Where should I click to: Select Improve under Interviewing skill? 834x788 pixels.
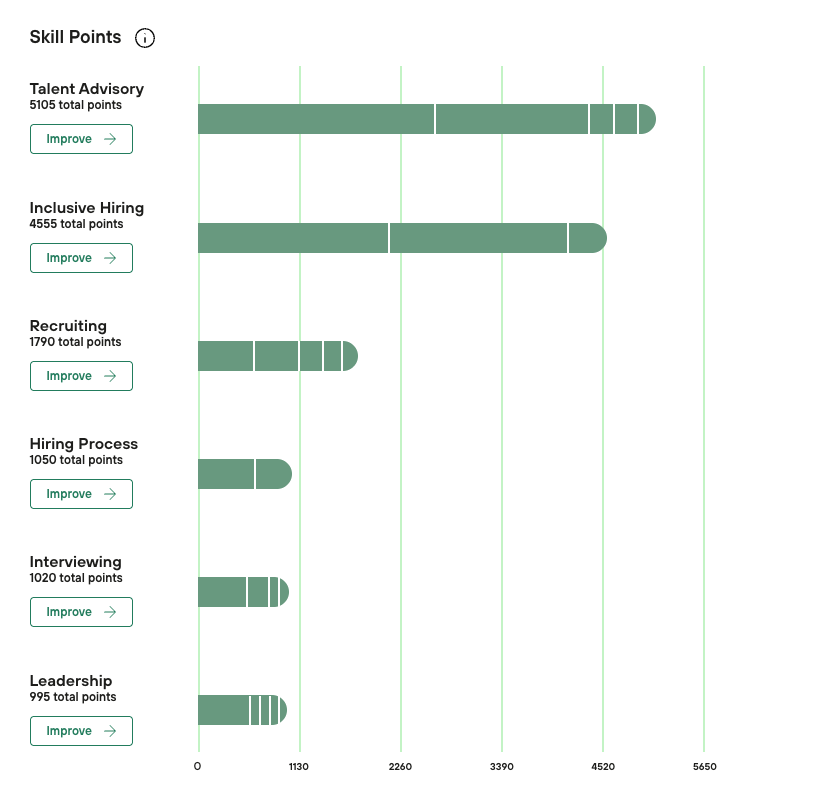point(81,612)
